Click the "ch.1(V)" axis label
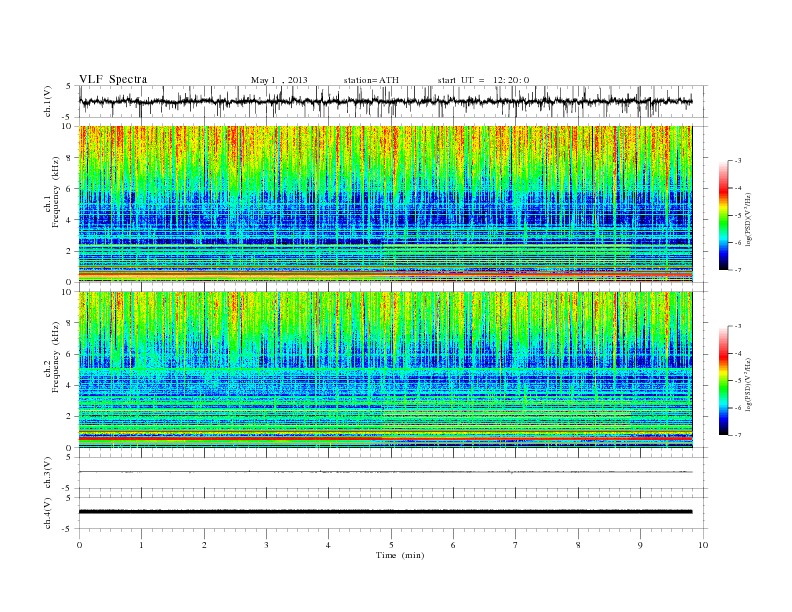 [48, 101]
